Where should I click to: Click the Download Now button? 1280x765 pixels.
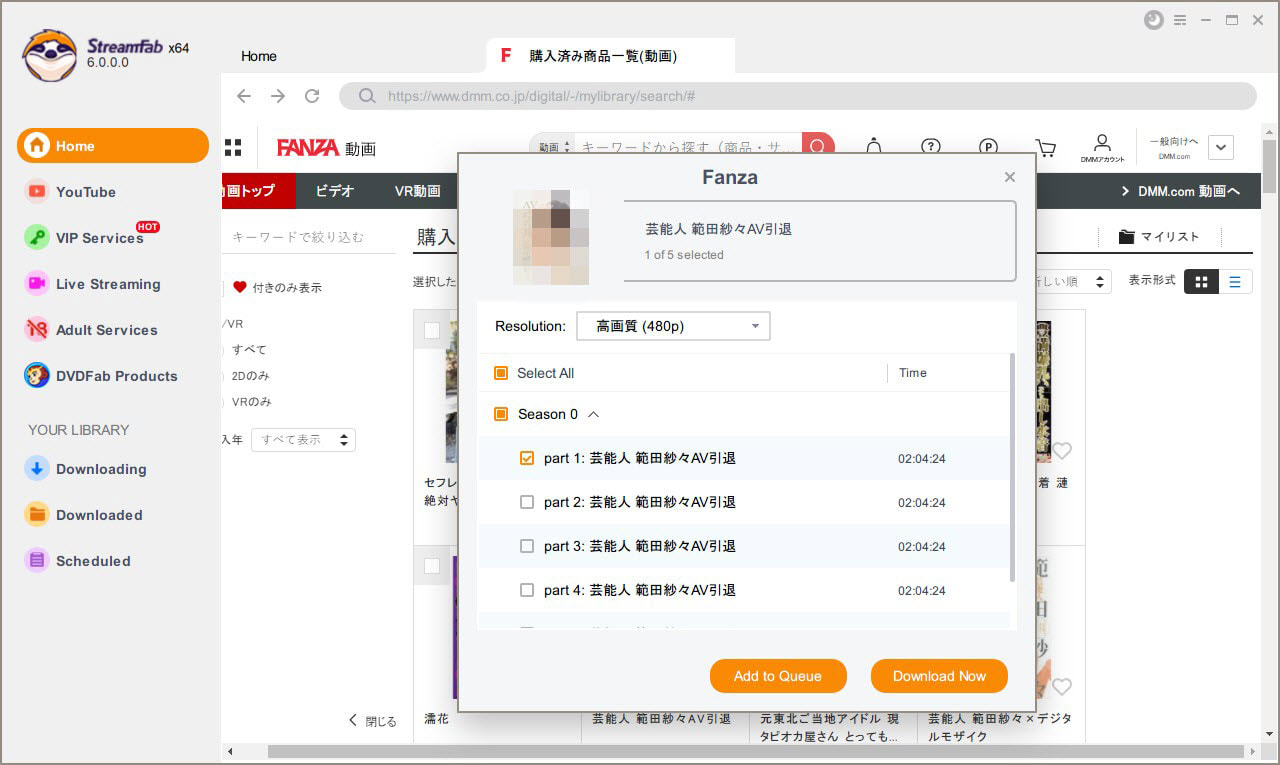[x=939, y=676]
